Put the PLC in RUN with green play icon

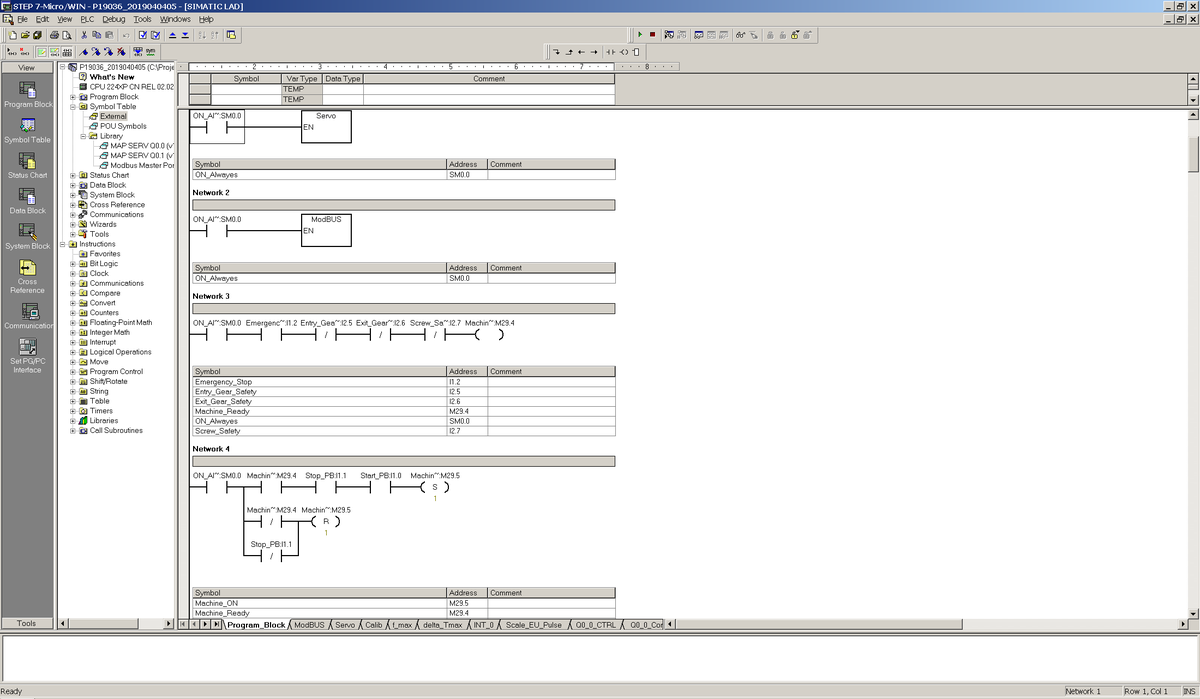pyautogui.click(x=640, y=35)
